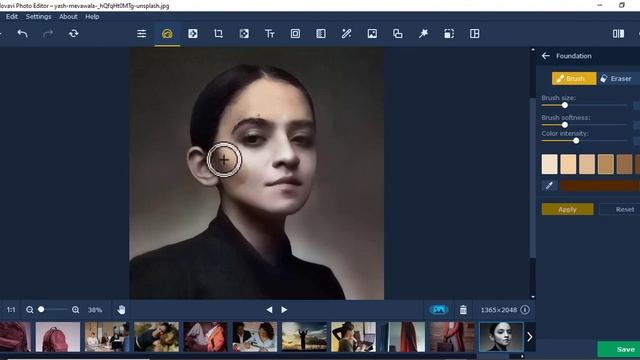This screenshot has height=360, width=640.
Task: Click the DPI badge in the status bar
Action: click(x=439, y=310)
